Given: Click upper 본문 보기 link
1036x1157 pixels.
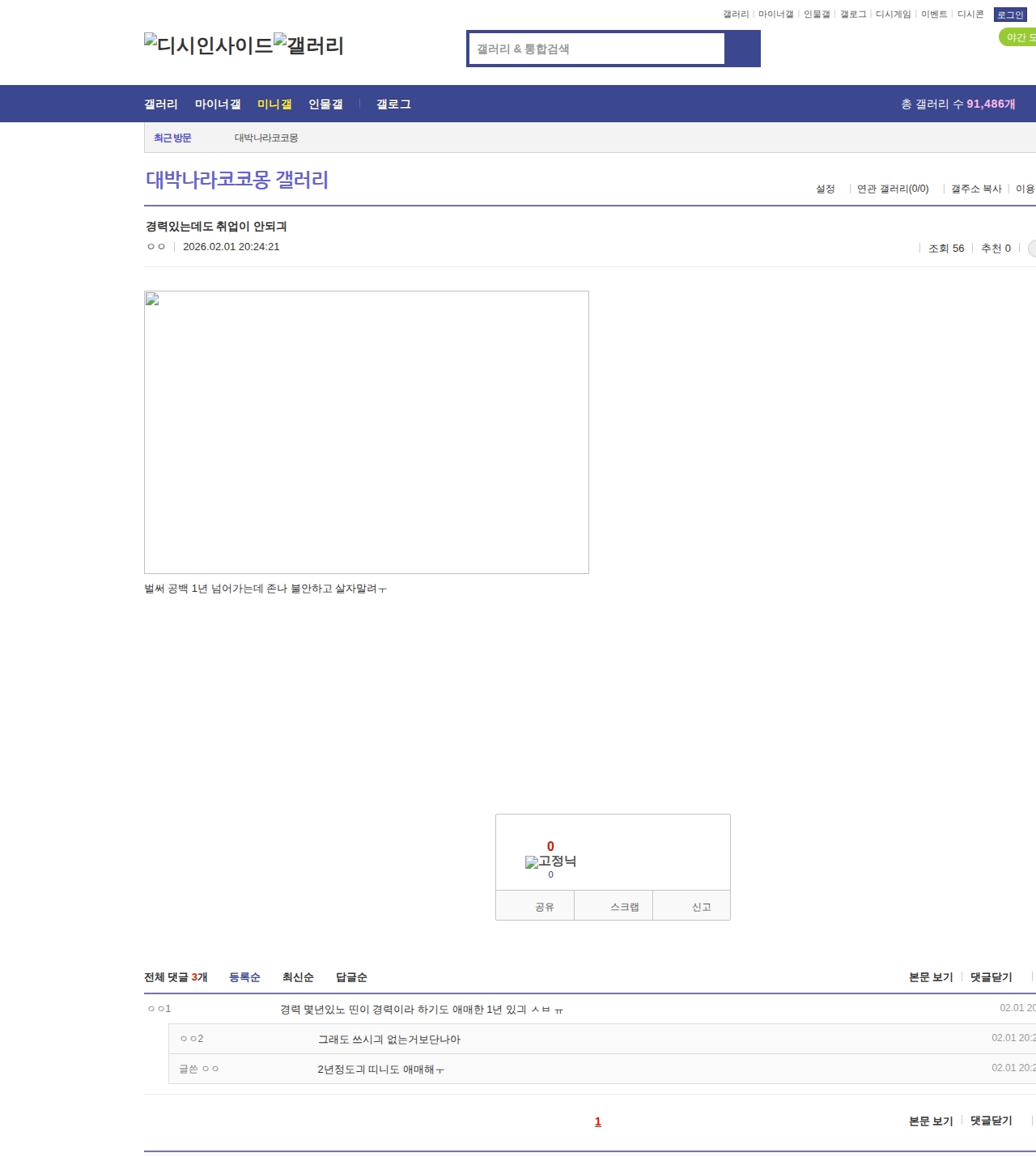Looking at the screenshot, I should tap(931, 977).
